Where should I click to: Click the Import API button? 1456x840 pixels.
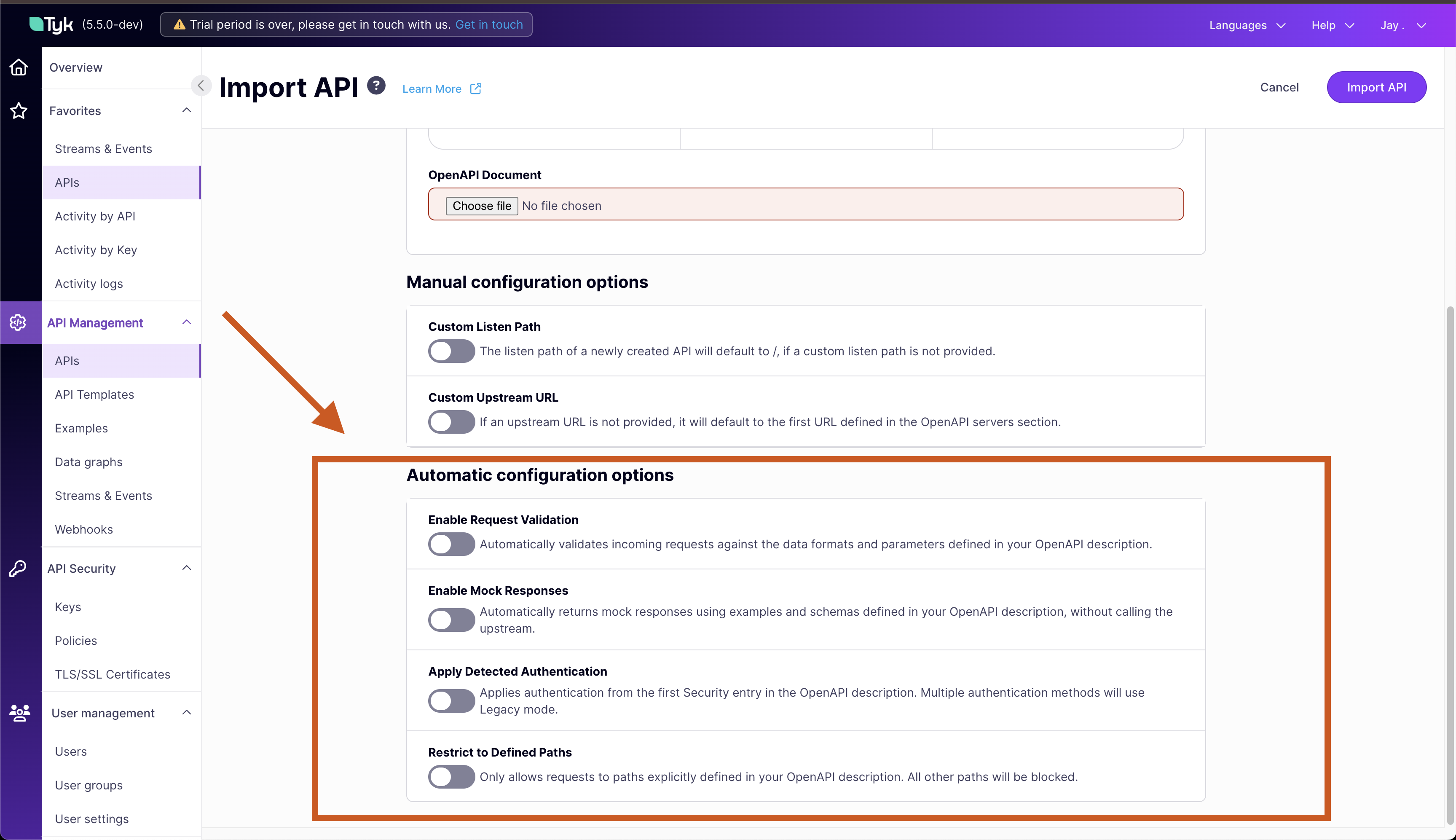pos(1376,87)
